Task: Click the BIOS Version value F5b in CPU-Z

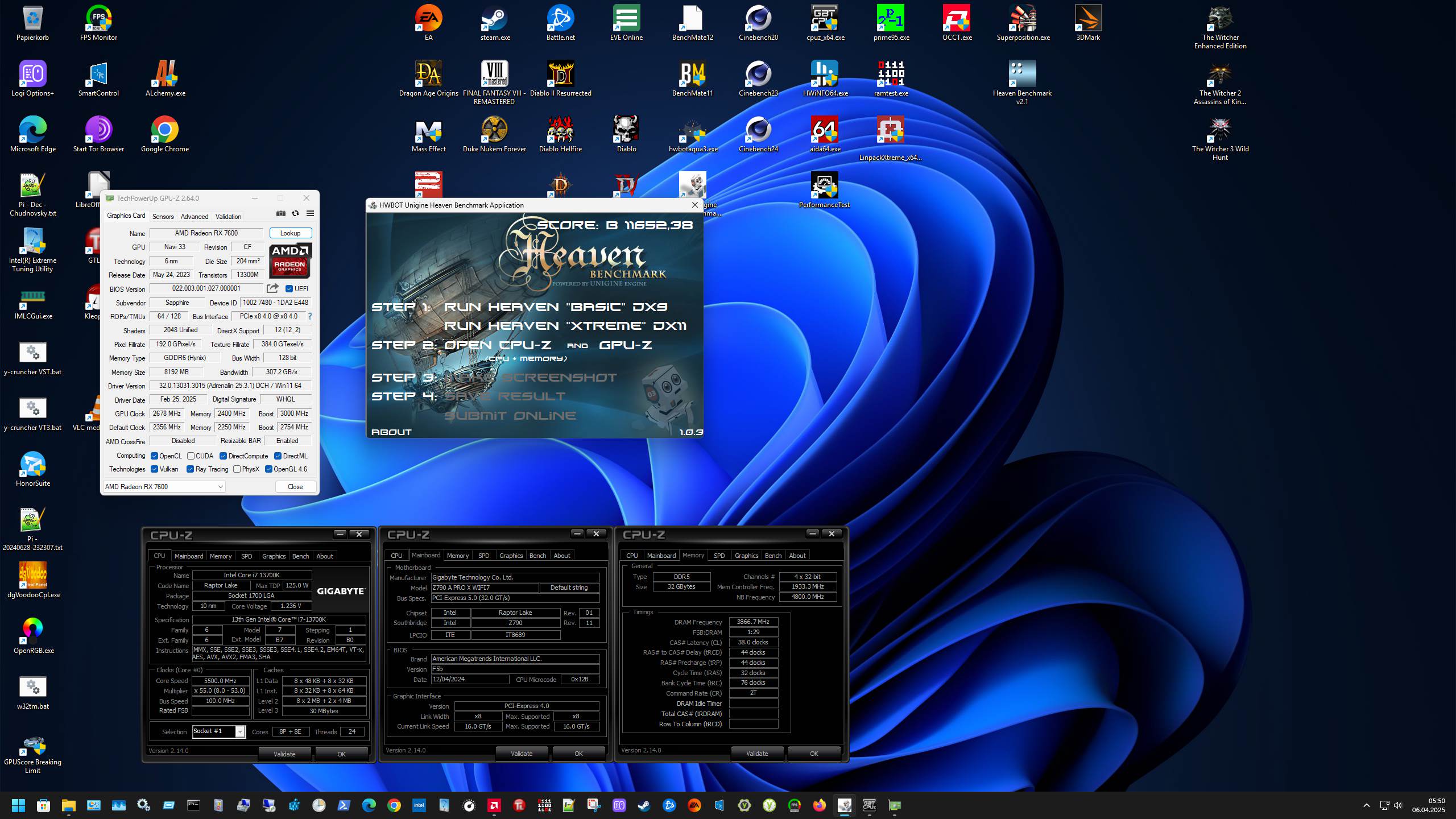Action: [515, 669]
